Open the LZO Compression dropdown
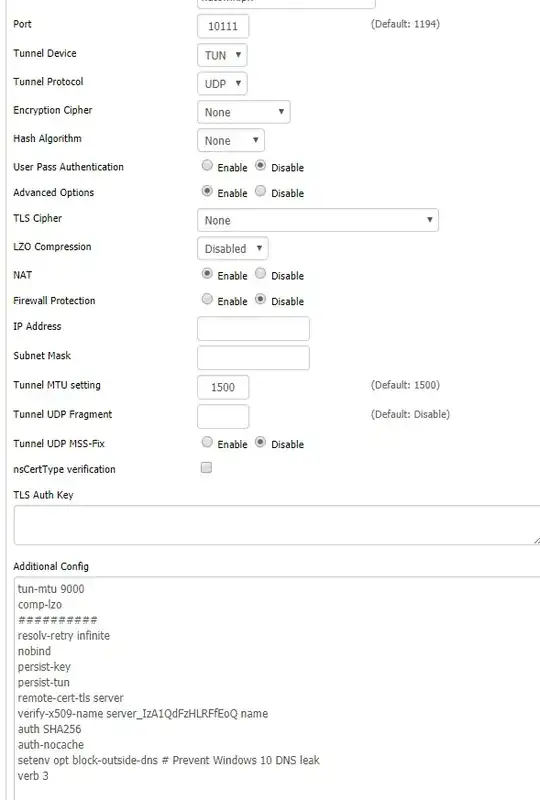Viewport: 540px width, 800px height. 232,248
